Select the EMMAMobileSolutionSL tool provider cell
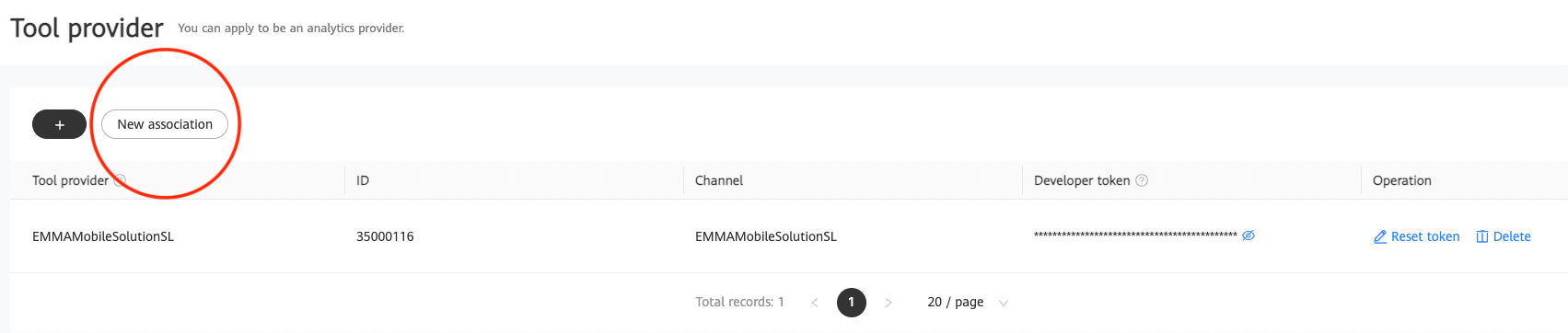The width and height of the screenshot is (1568, 333). 103,236
